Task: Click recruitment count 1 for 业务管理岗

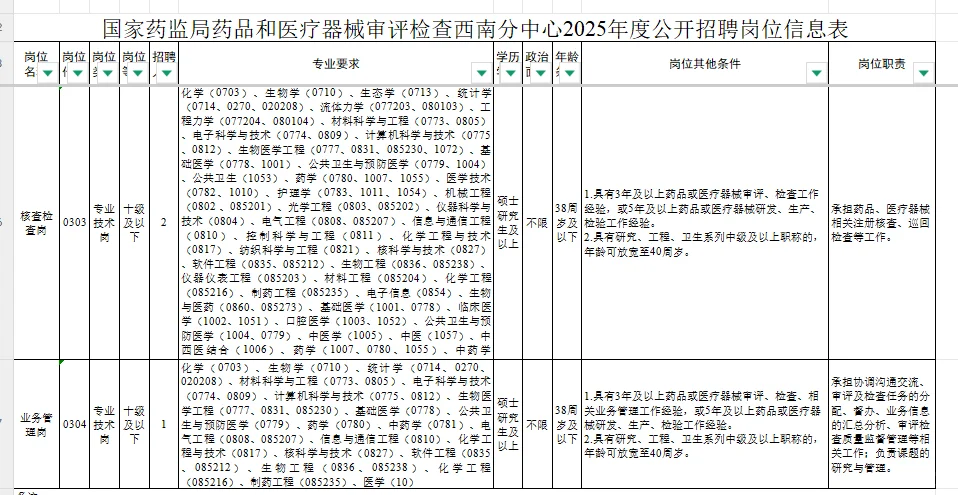Action: 164,424
